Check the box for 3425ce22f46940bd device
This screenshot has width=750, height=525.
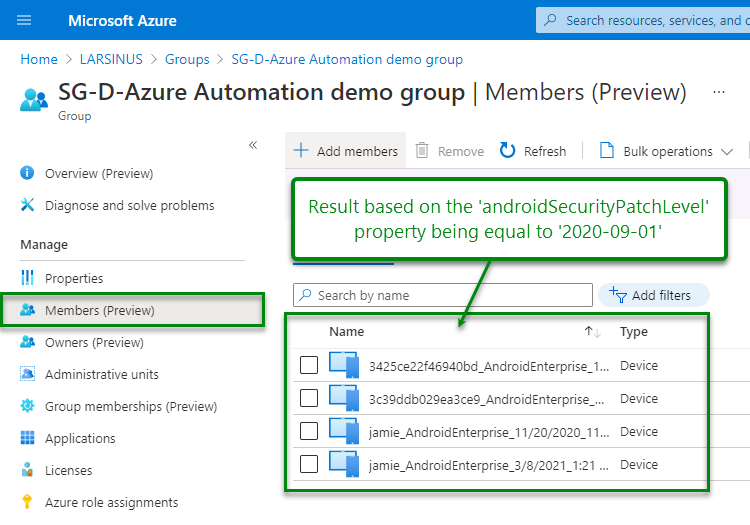(309, 365)
